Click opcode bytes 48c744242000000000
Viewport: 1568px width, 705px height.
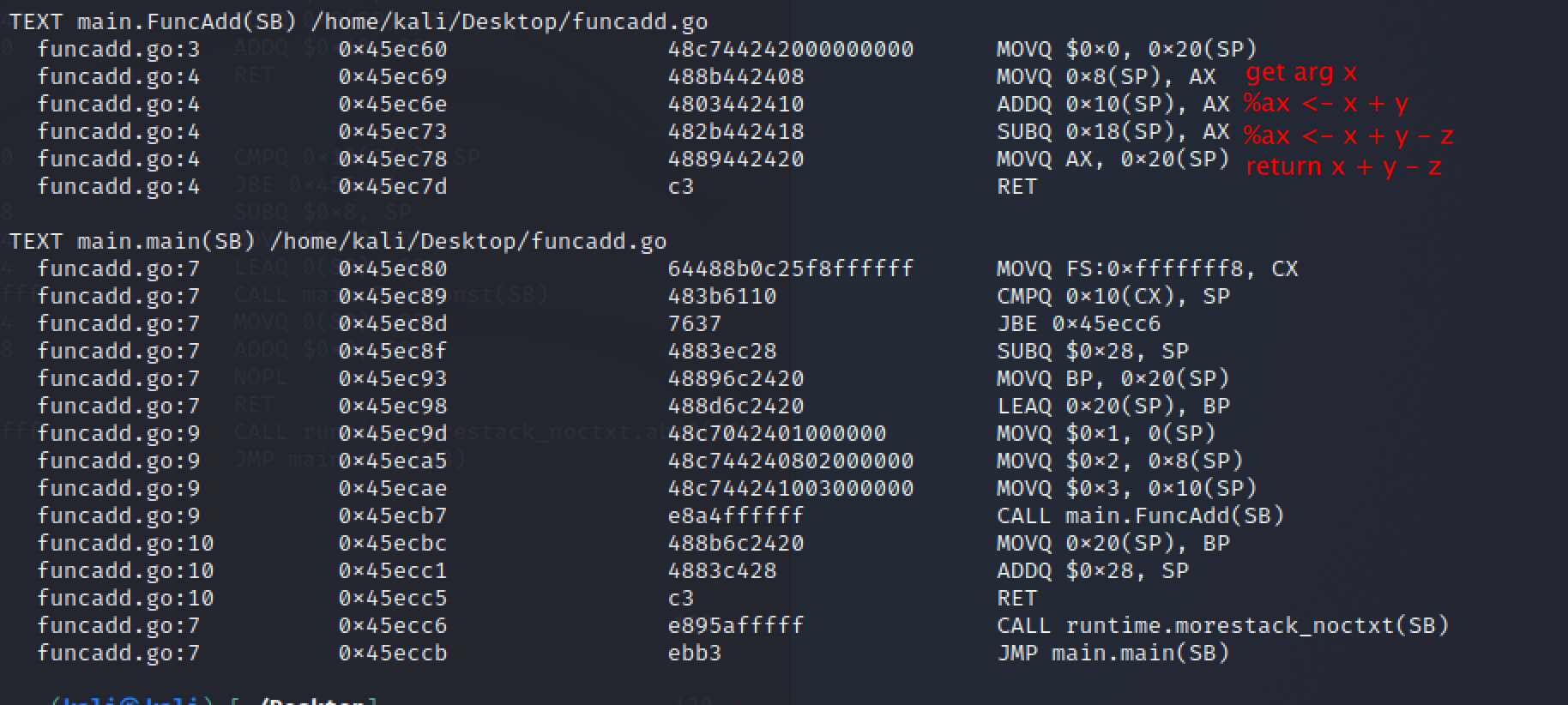pos(790,49)
